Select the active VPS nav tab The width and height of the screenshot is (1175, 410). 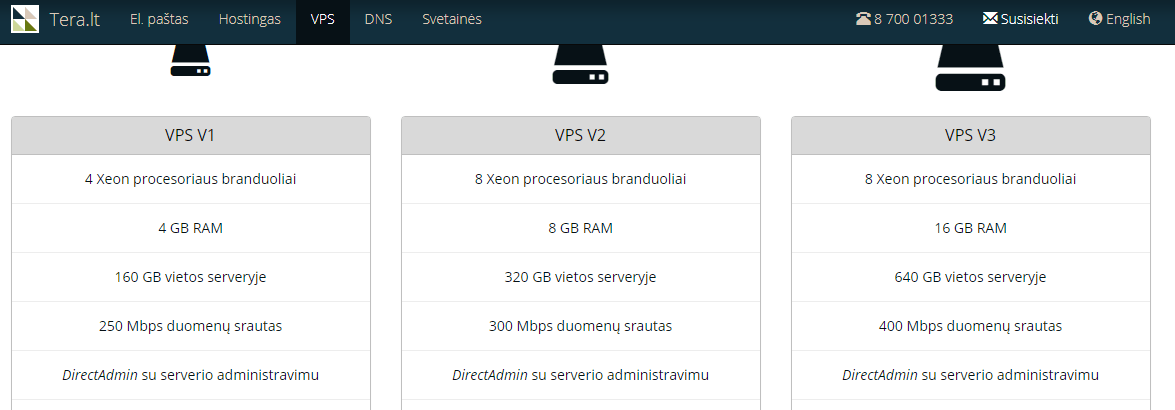pos(323,19)
